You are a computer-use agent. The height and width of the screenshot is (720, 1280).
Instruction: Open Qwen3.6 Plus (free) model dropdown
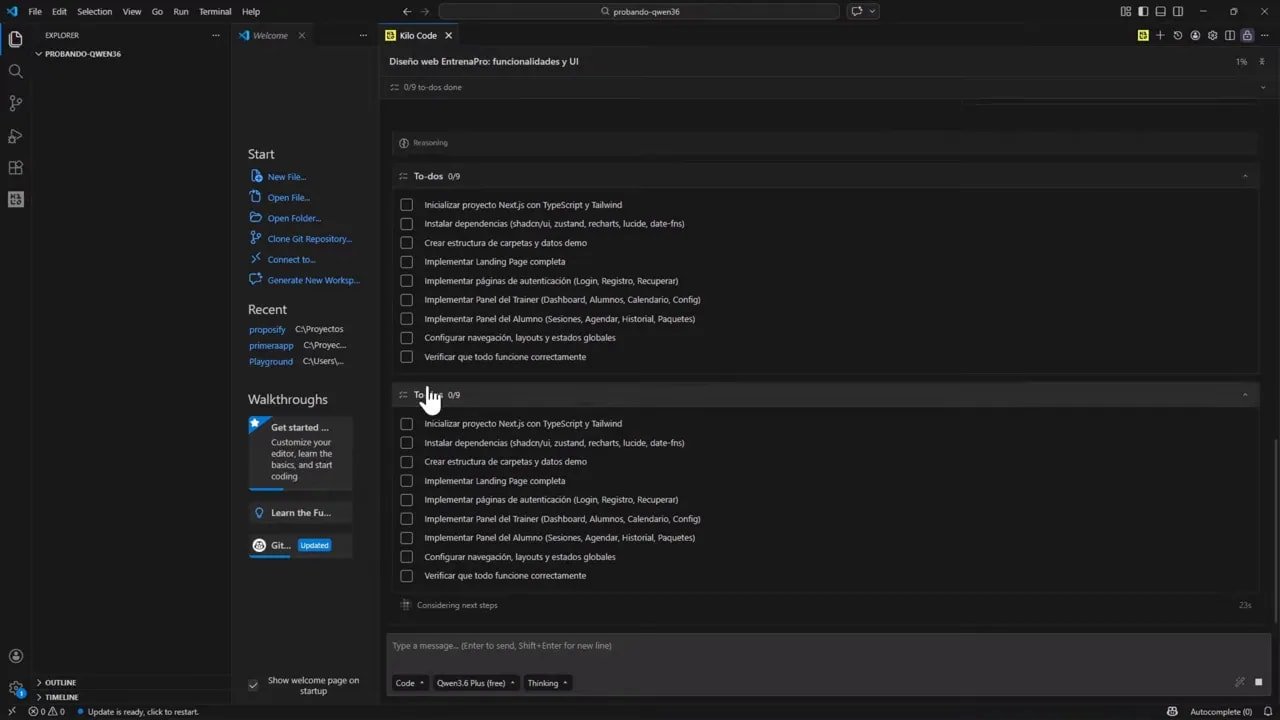click(476, 683)
